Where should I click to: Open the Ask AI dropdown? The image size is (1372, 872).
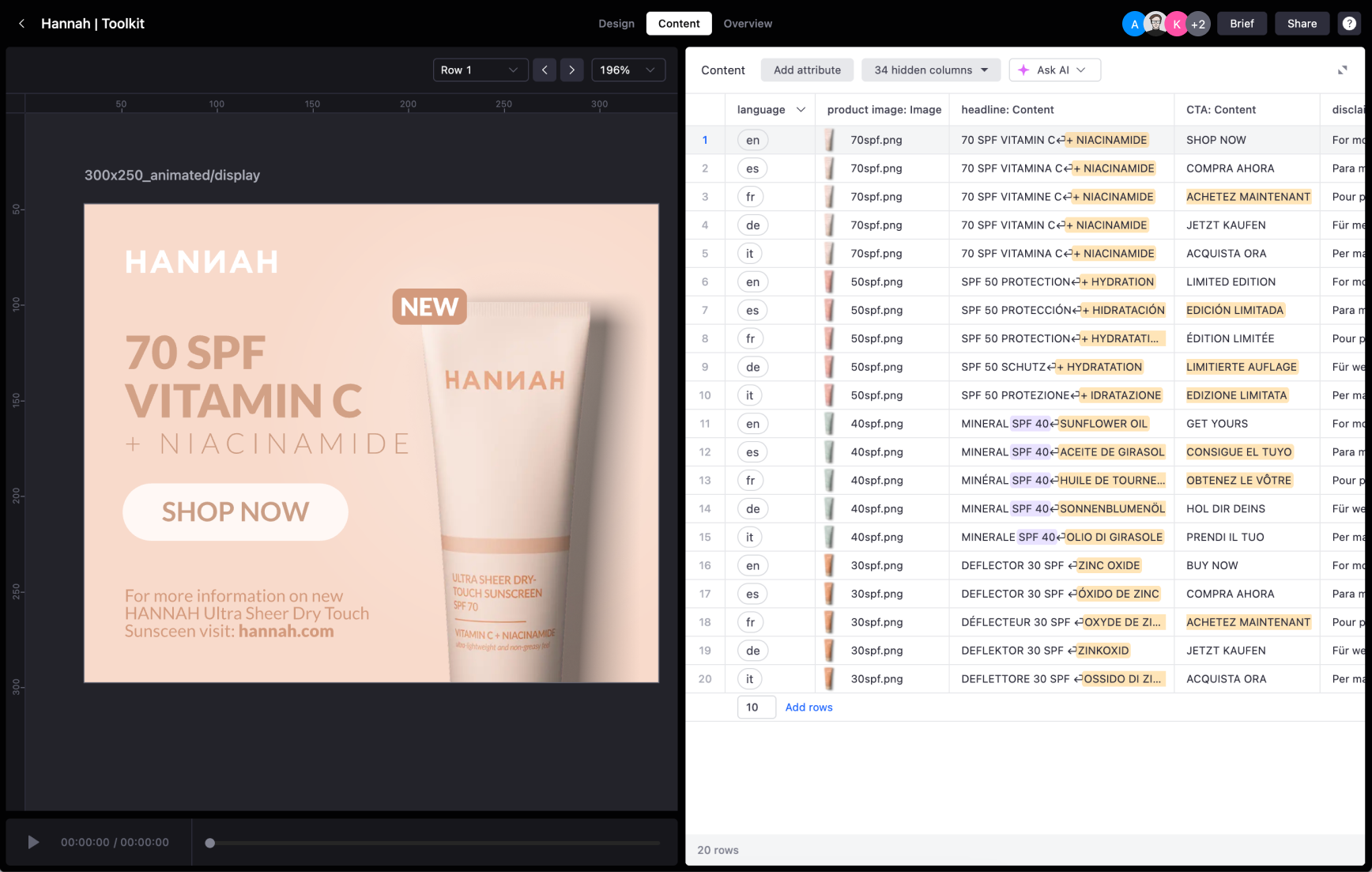(1055, 70)
